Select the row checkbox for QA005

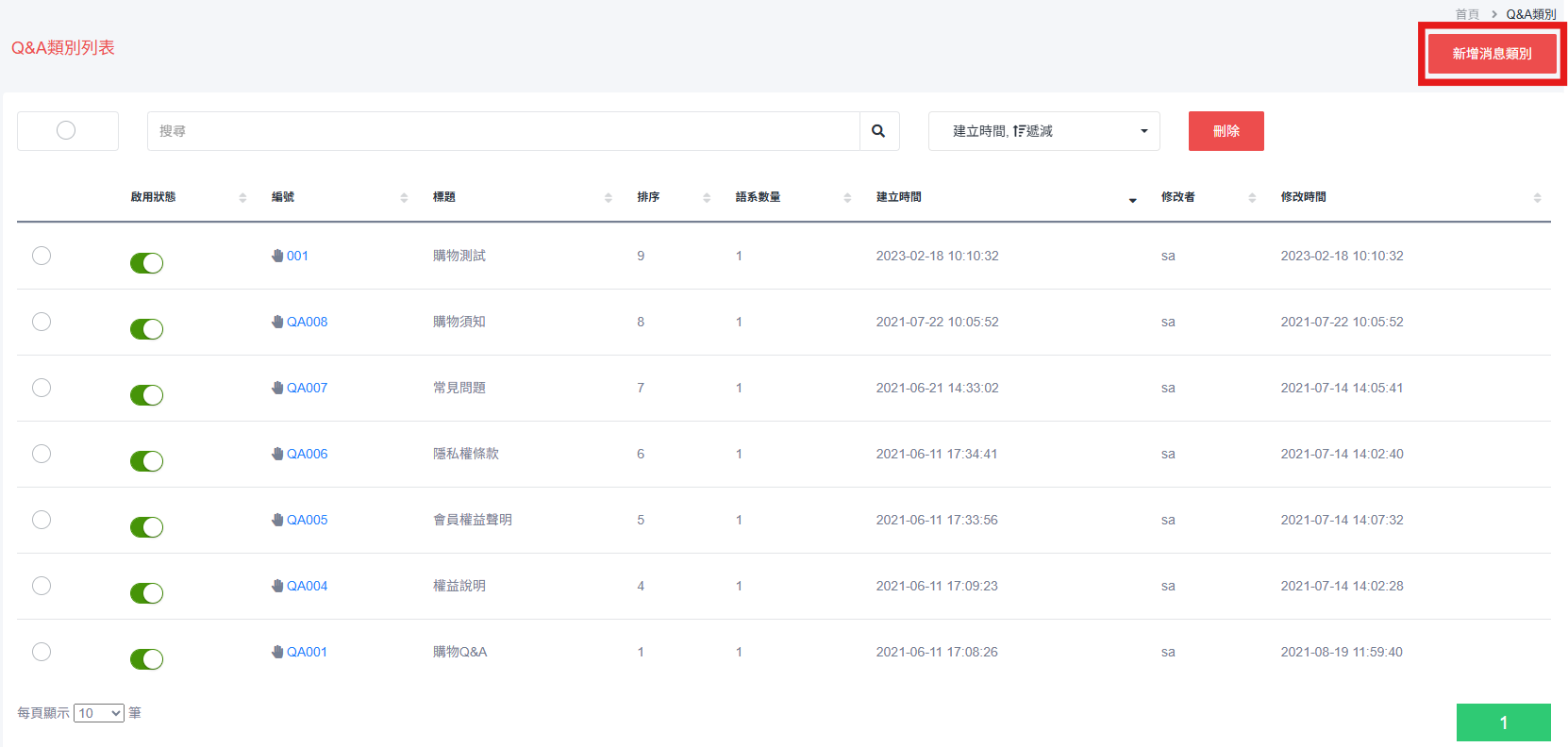point(42,520)
